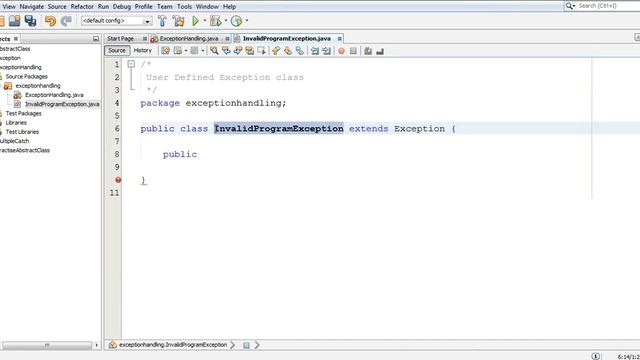Toggle Highlight Search icon

(x=249, y=51)
